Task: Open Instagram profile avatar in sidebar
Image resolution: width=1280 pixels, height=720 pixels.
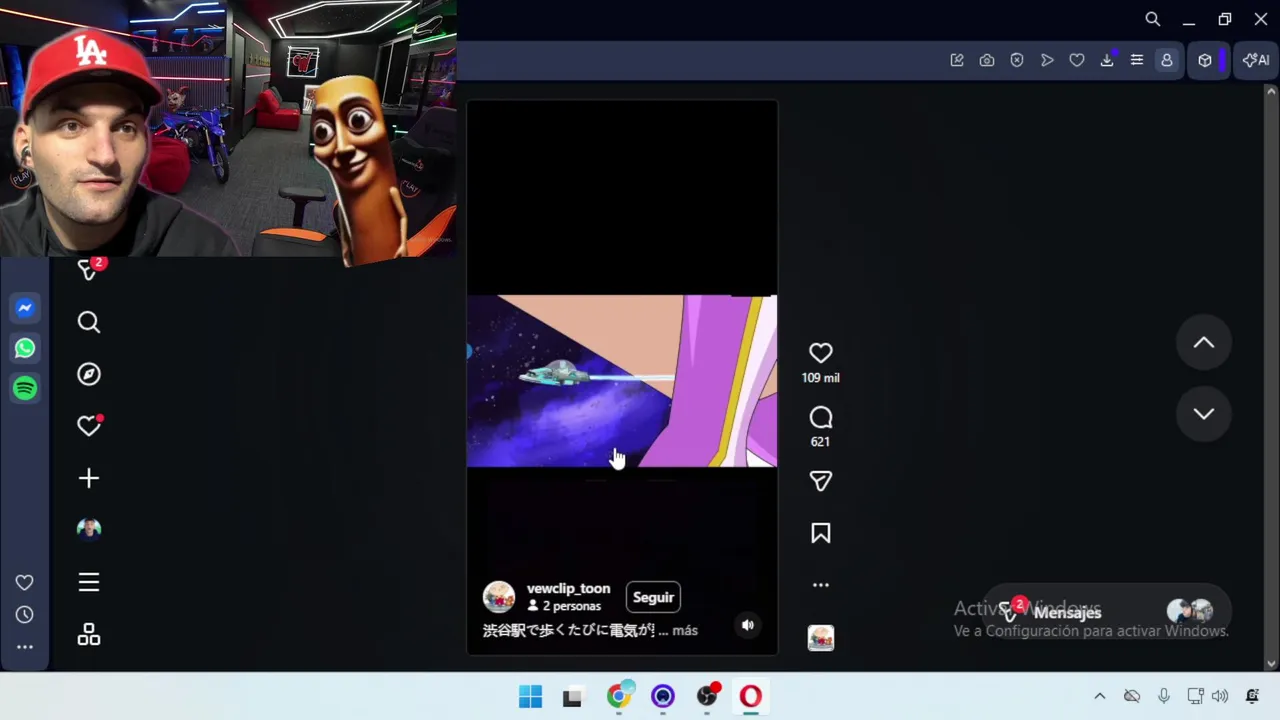Action: pyautogui.click(x=89, y=529)
